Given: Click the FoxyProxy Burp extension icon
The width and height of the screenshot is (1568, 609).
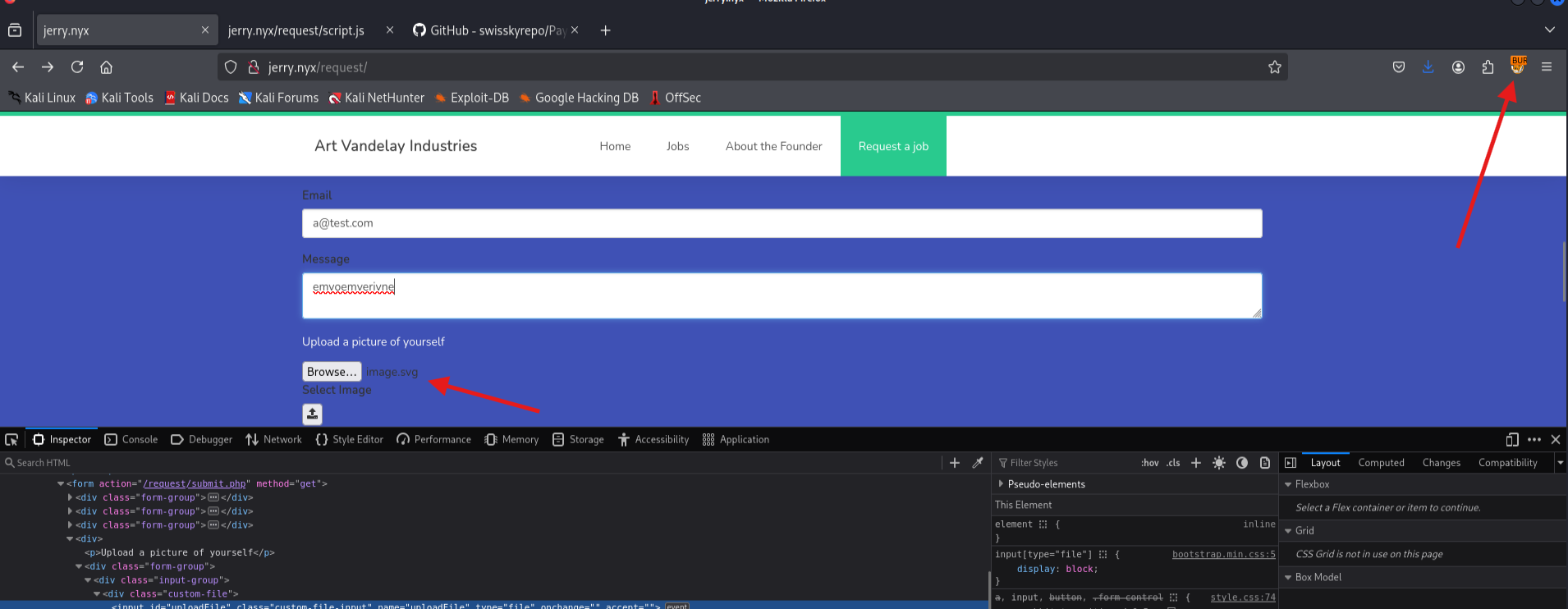Looking at the screenshot, I should coord(1517,66).
